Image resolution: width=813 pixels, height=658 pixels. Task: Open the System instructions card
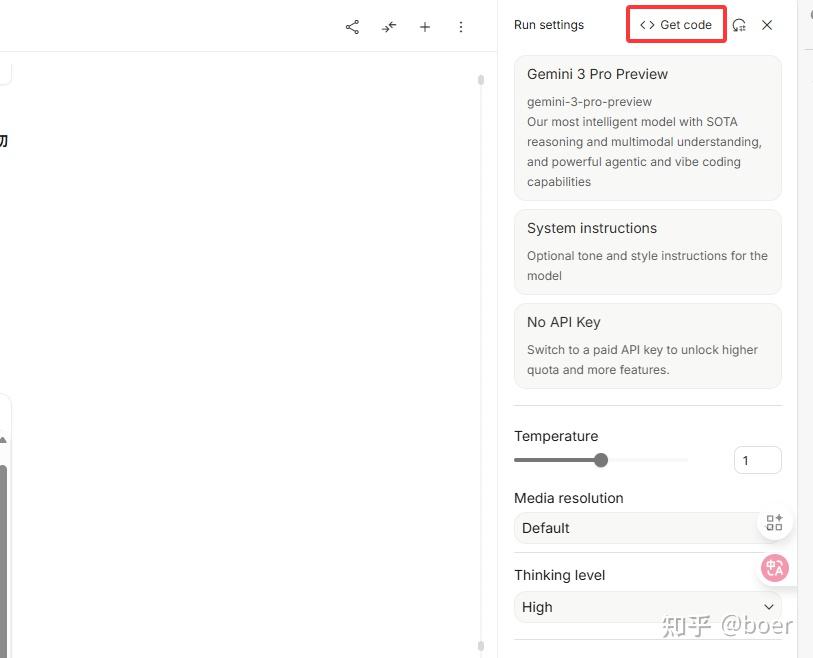[x=648, y=251]
